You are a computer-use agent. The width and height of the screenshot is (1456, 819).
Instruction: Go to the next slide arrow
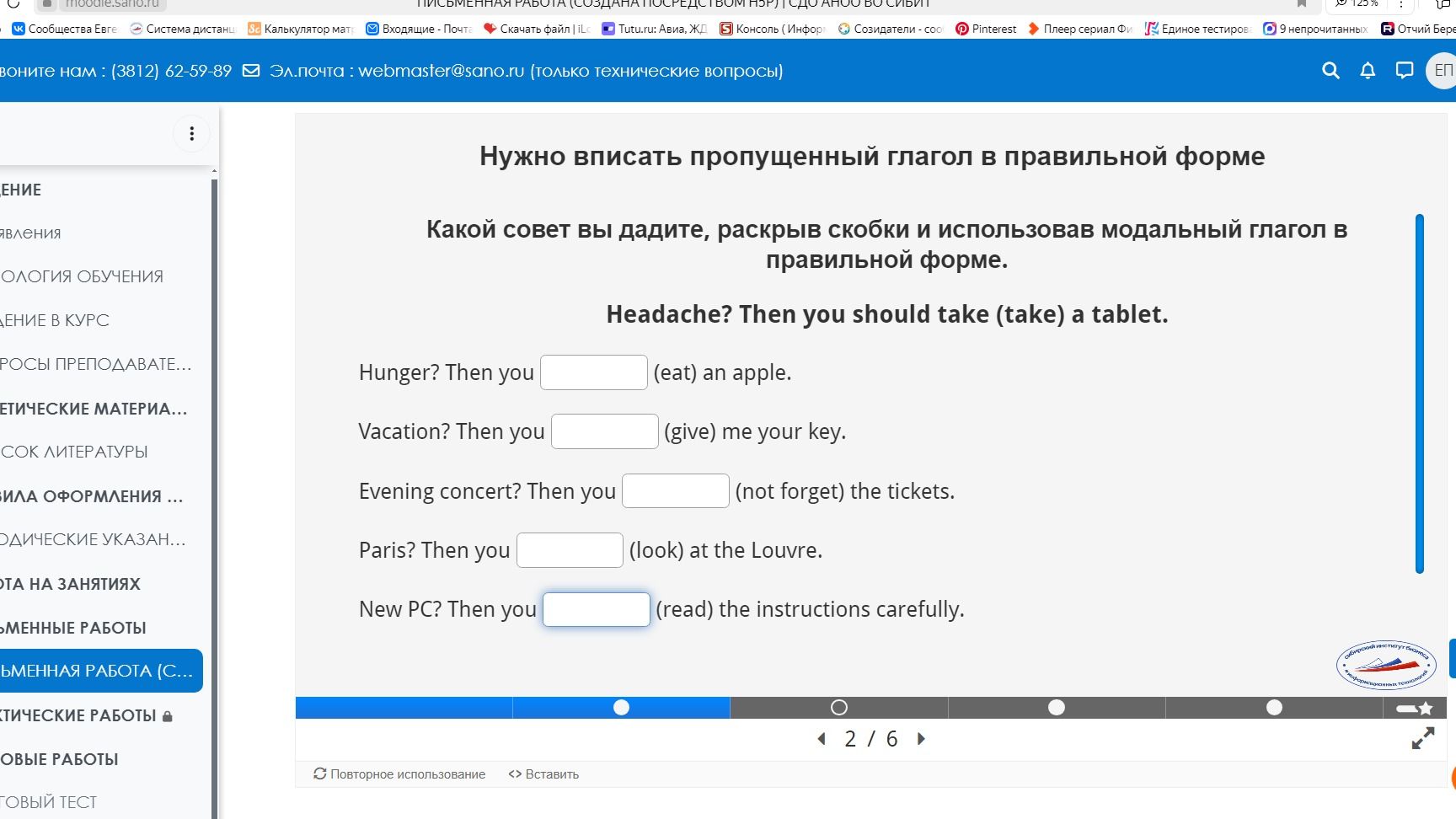click(921, 739)
